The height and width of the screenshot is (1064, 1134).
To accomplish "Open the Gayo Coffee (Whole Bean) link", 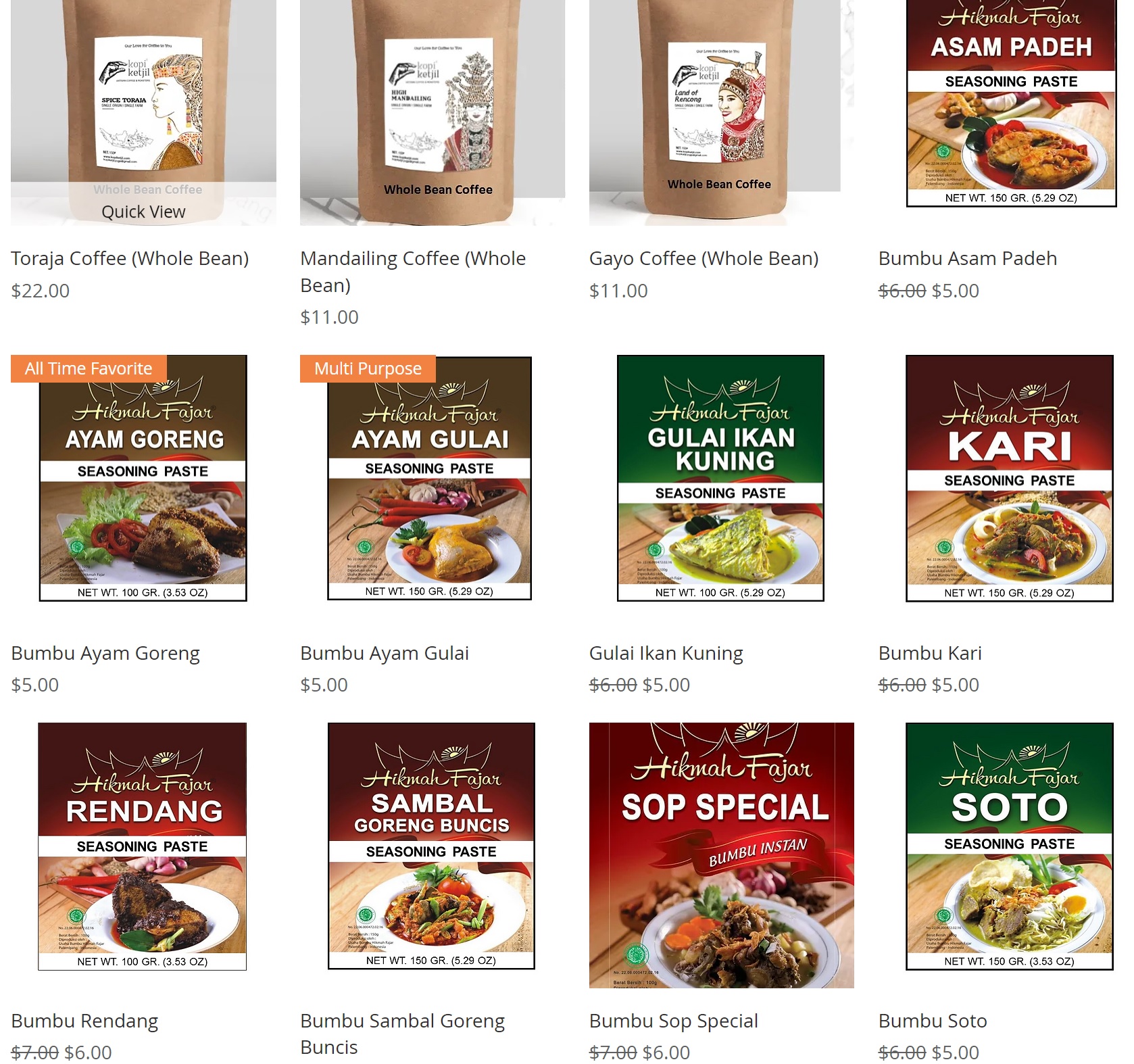I will pyautogui.click(x=704, y=258).
